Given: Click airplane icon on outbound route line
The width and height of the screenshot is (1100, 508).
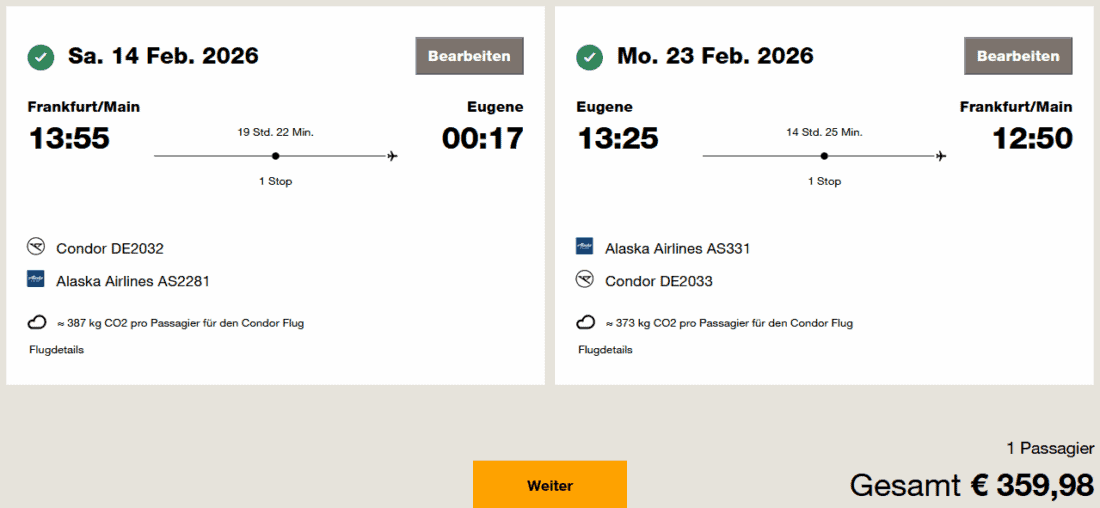Looking at the screenshot, I should pyautogui.click(x=392, y=156).
